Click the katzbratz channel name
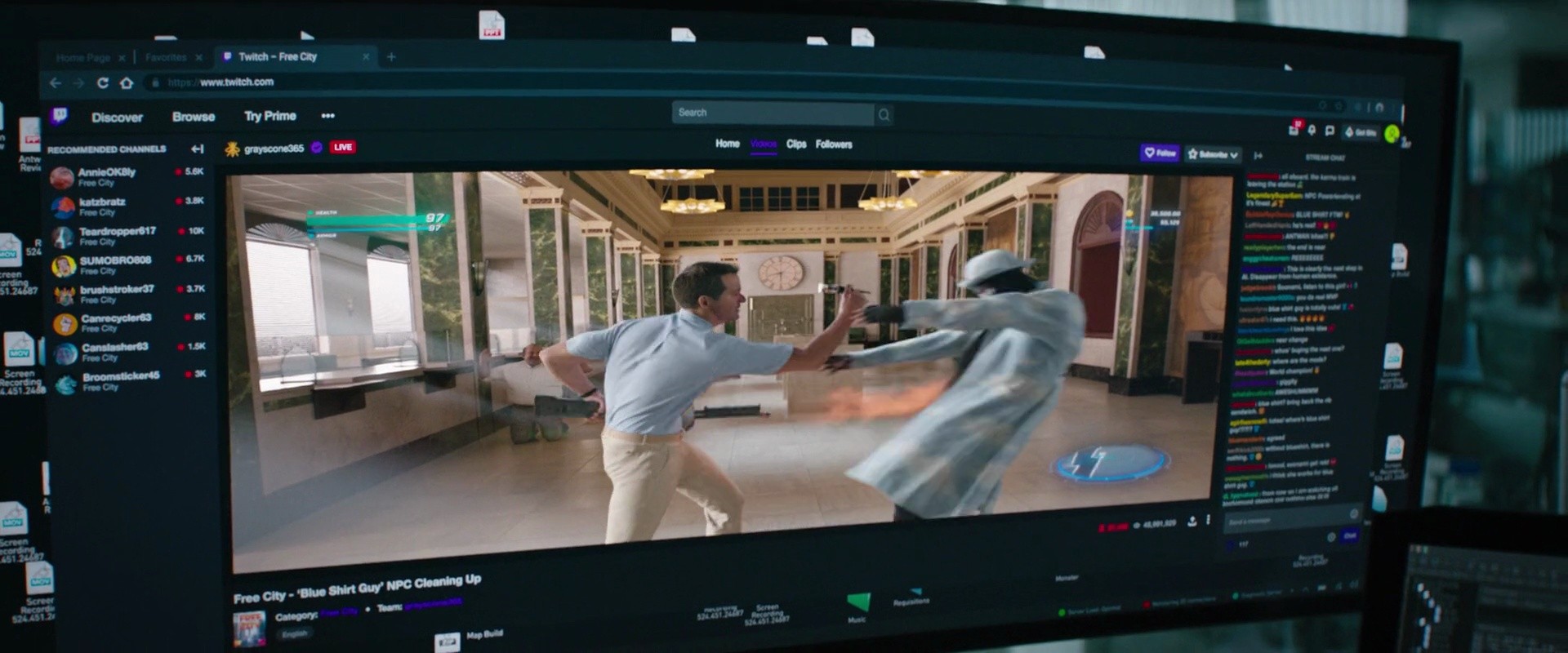Viewport: 1568px width, 653px height. click(x=102, y=202)
